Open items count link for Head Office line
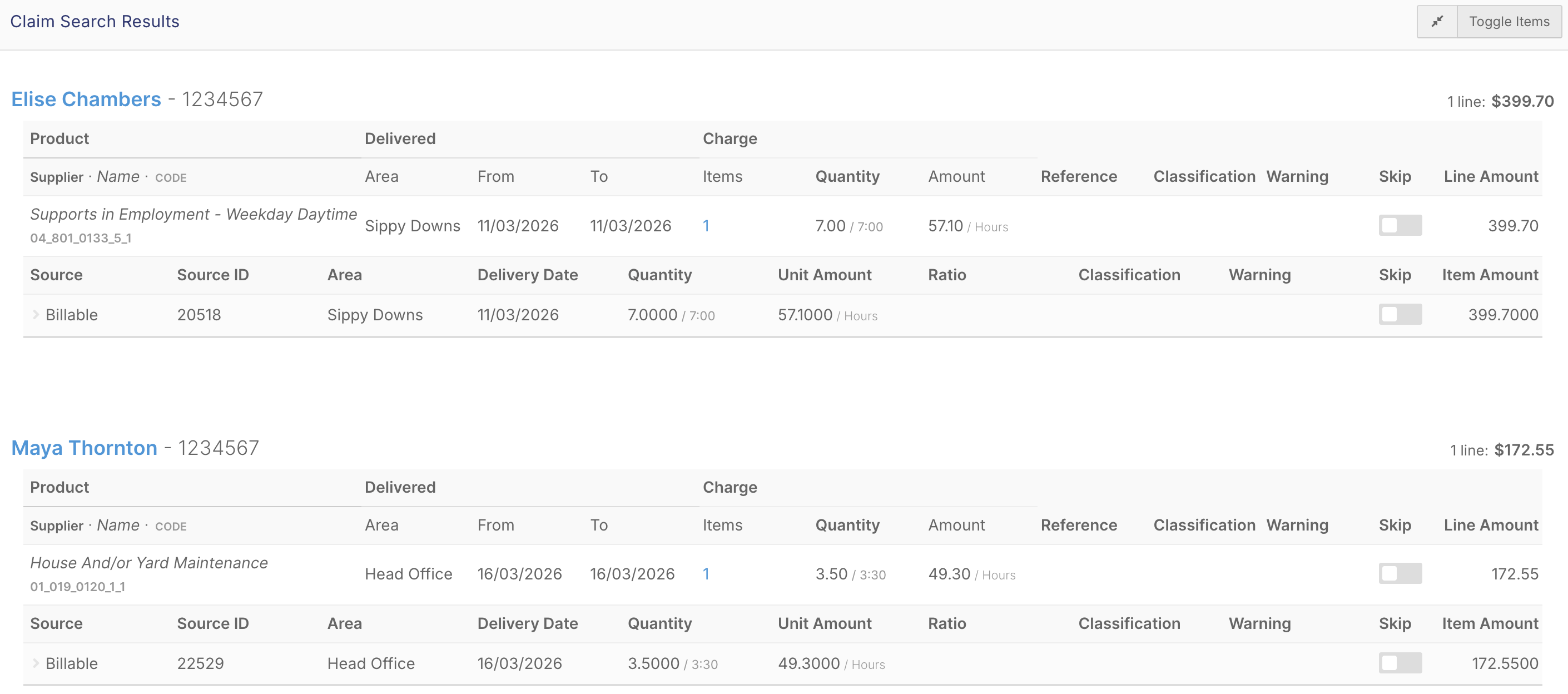 pyautogui.click(x=706, y=574)
